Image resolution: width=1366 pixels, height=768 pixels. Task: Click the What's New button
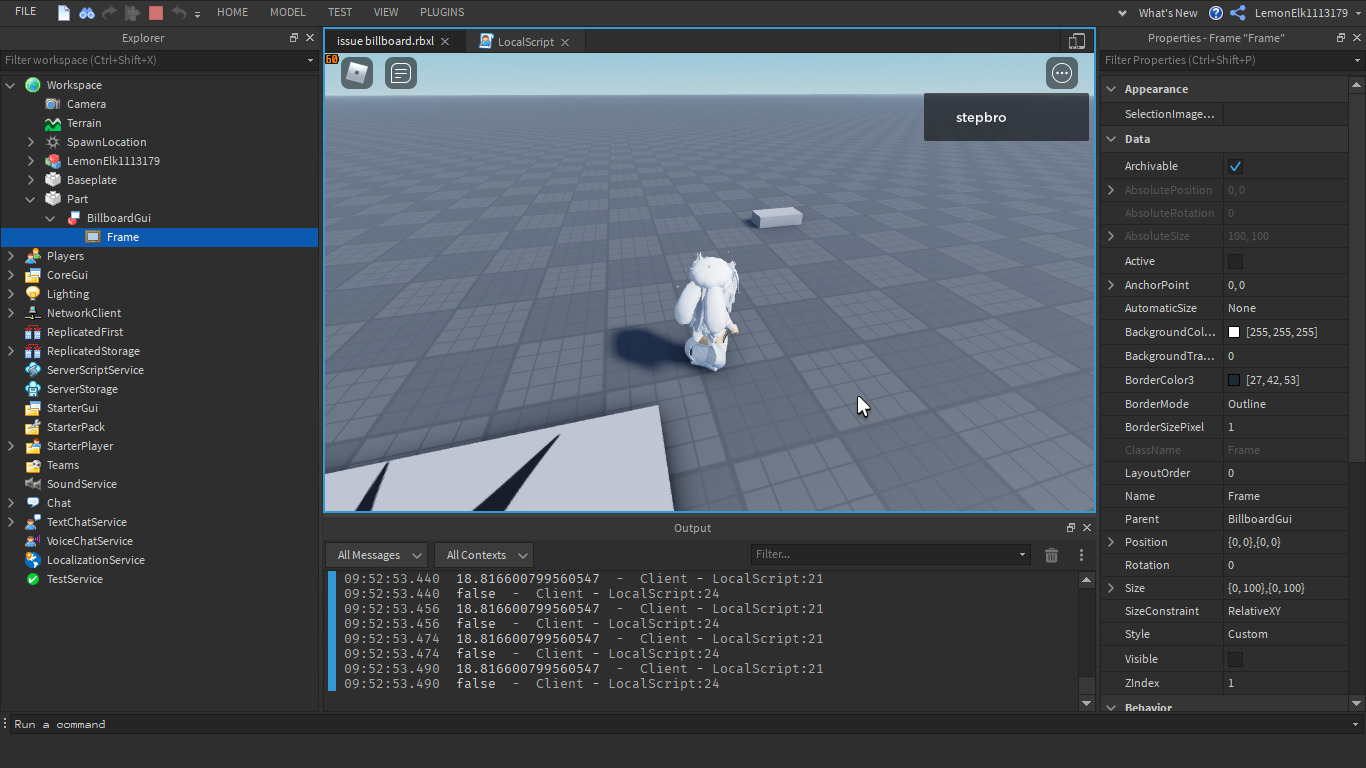pyautogui.click(x=1167, y=13)
